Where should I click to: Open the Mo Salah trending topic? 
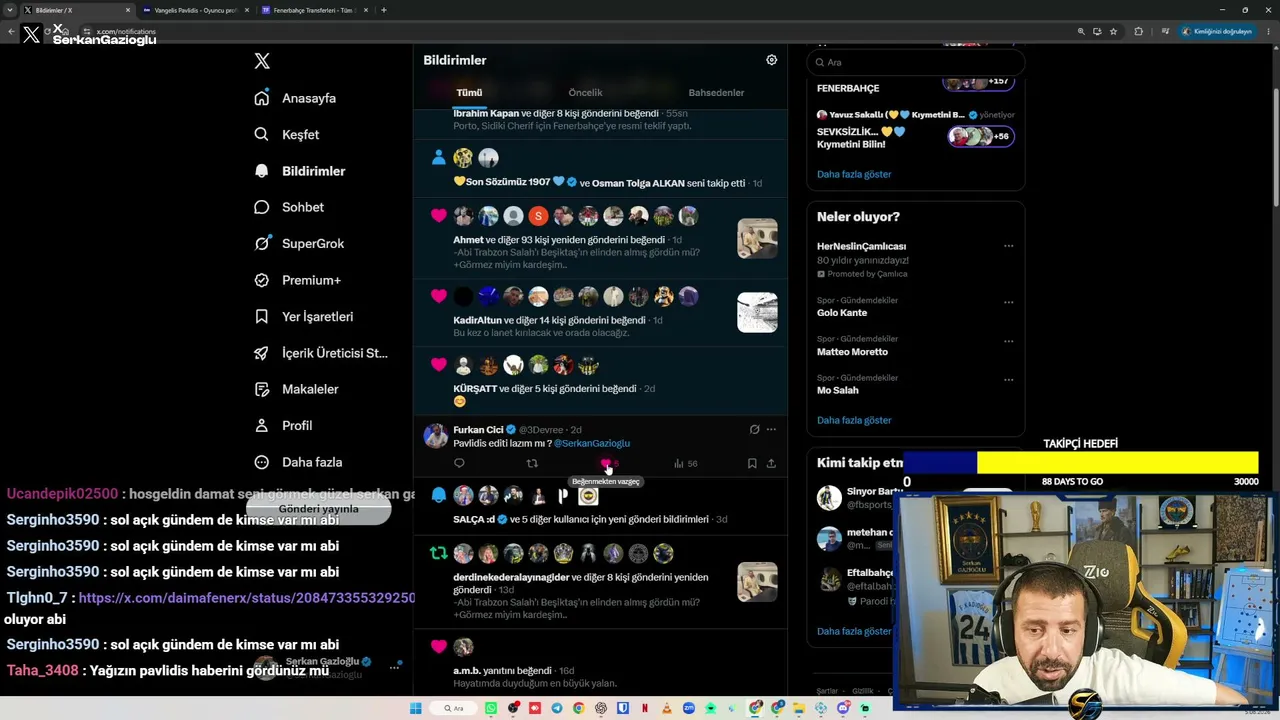[x=838, y=390]
